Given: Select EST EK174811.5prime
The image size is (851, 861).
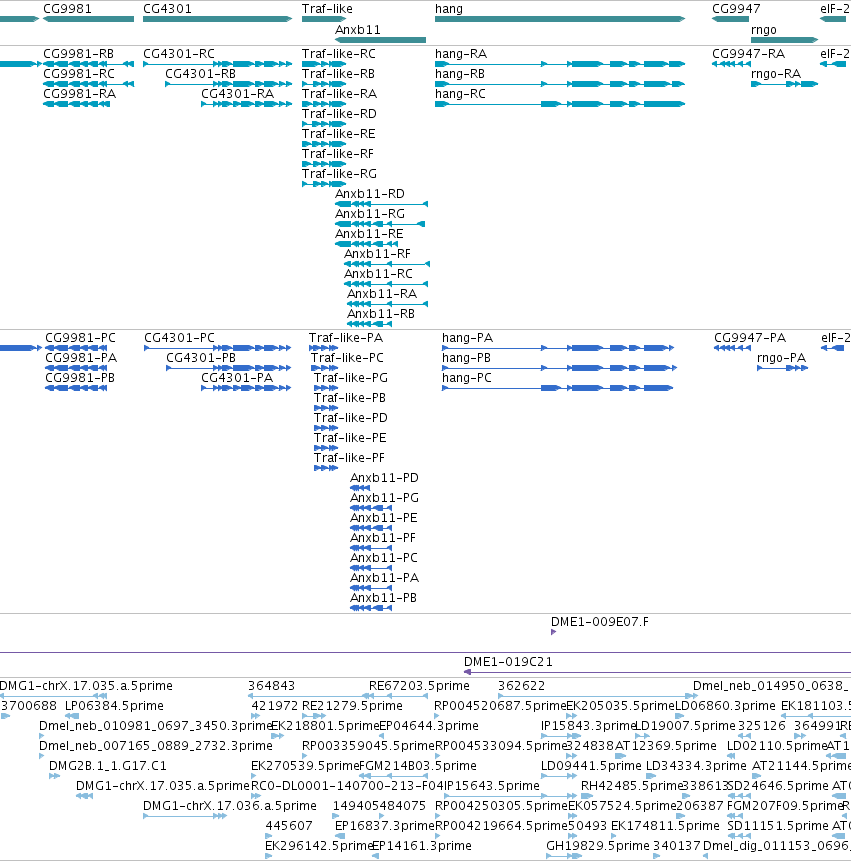Looking at the screenshot, I should point(614,836).
